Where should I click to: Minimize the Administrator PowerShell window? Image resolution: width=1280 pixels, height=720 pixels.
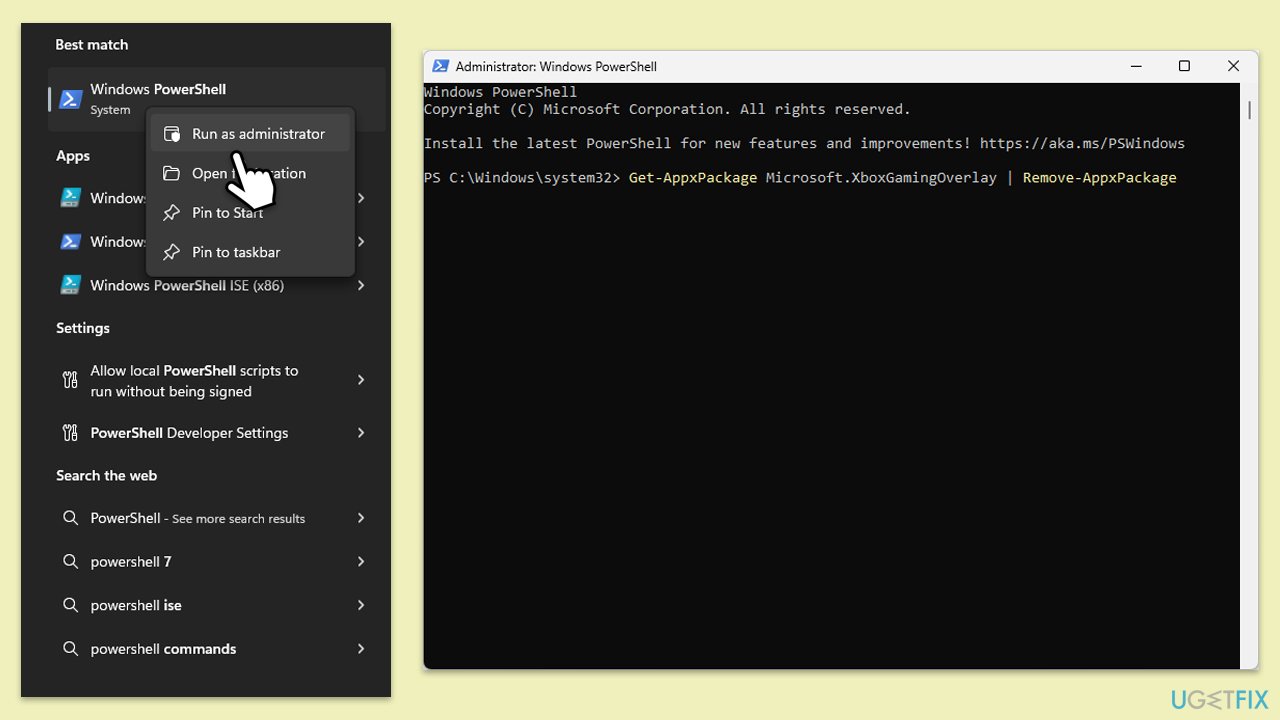(x=1136, y=66)
